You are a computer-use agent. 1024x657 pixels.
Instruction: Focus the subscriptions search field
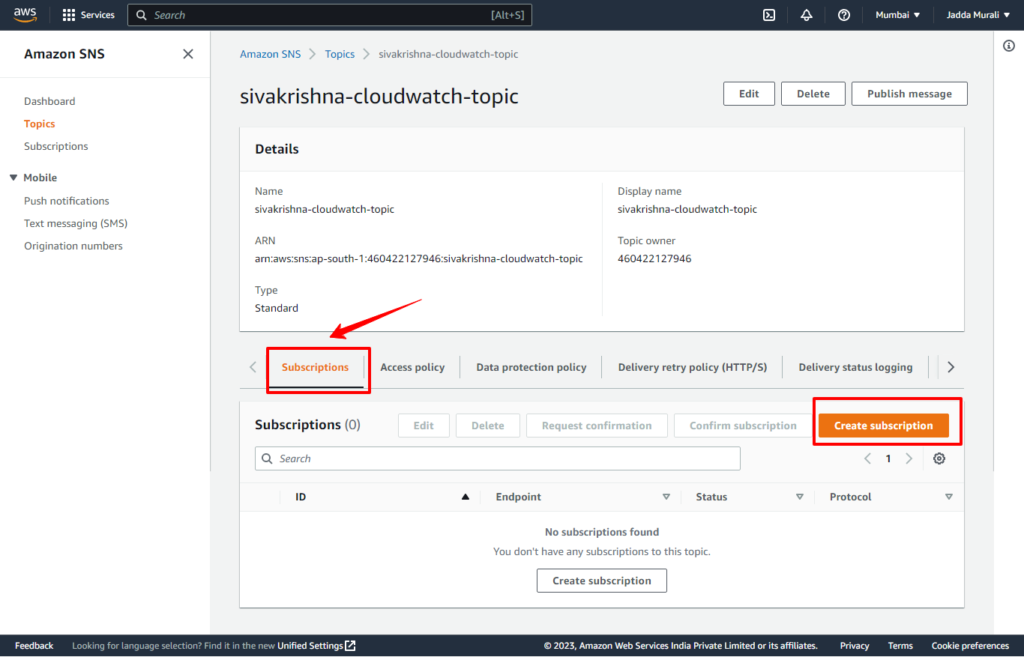[x=498, y=458]
